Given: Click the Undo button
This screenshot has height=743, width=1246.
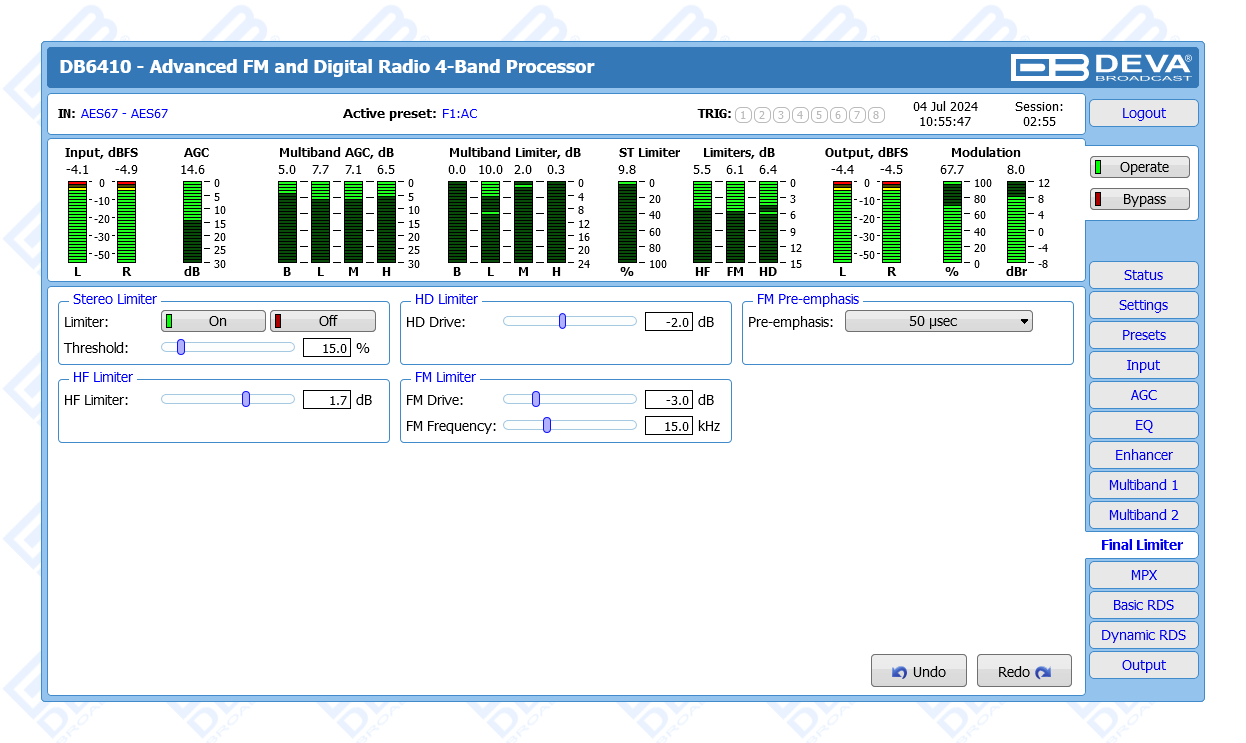Looking at the screenshot, I should tap(918, 672).
